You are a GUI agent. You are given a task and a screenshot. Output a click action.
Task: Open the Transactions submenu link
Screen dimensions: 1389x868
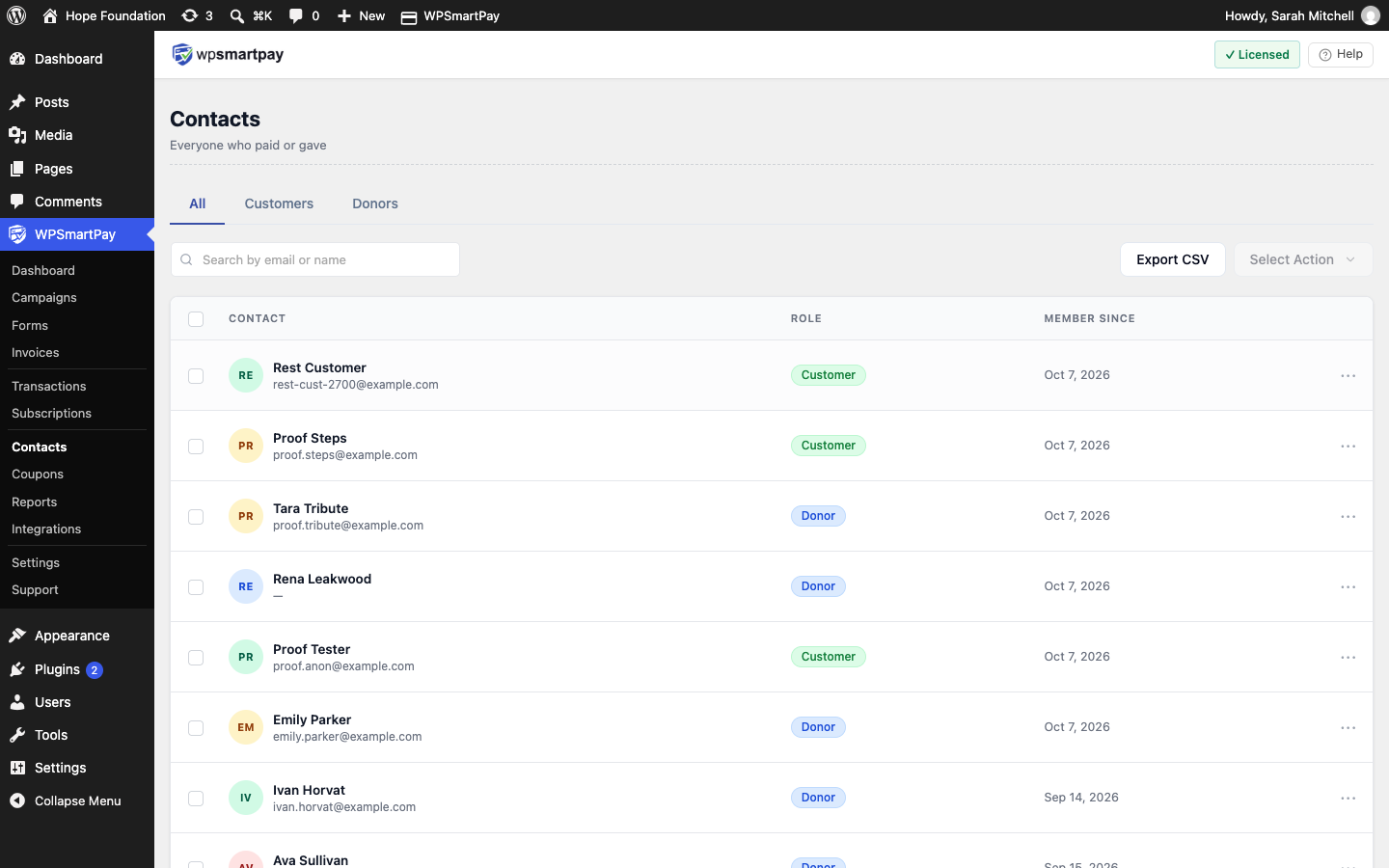49,386
